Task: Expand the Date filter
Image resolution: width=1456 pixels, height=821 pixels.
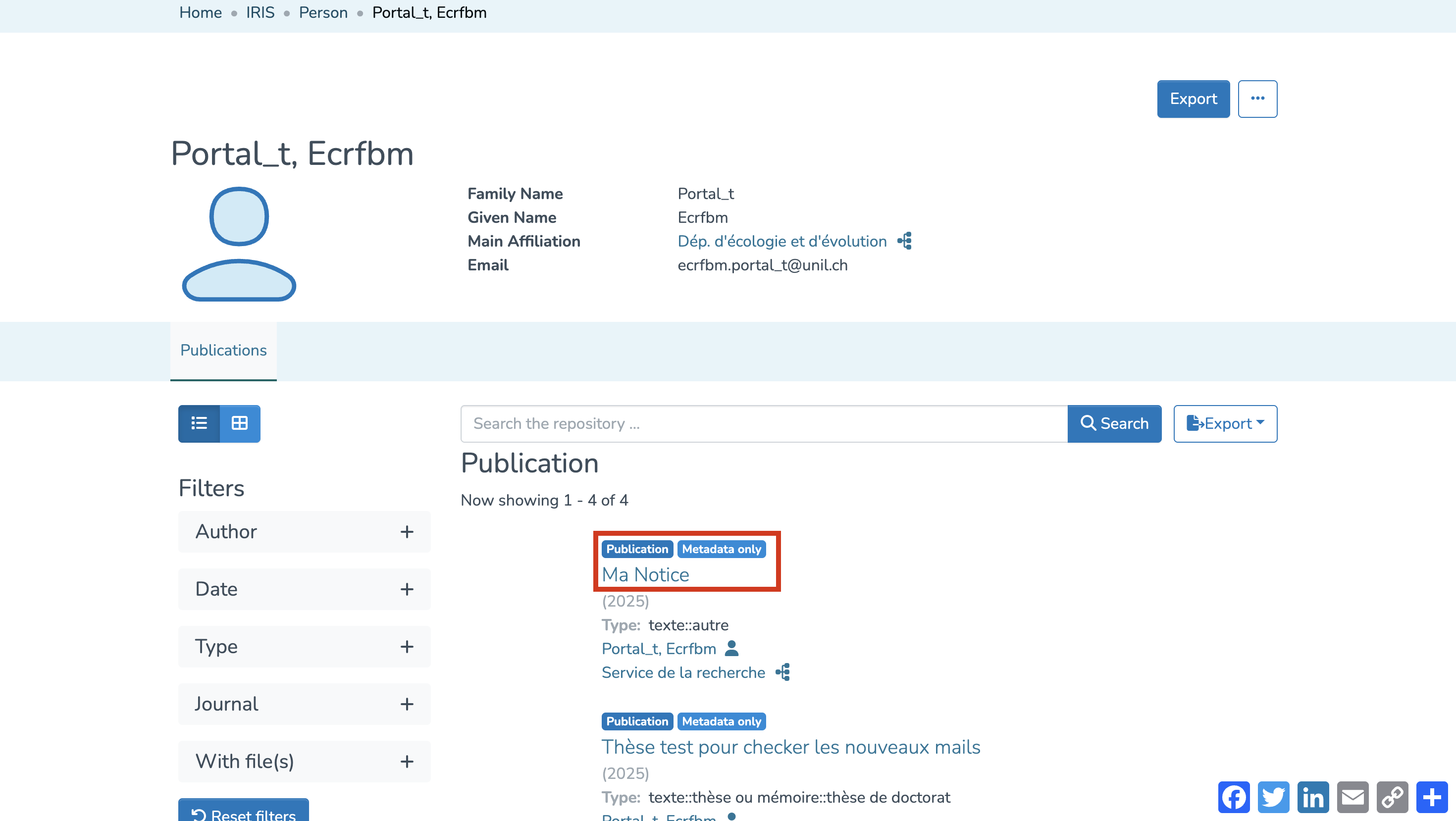Action: pos(407,589)
